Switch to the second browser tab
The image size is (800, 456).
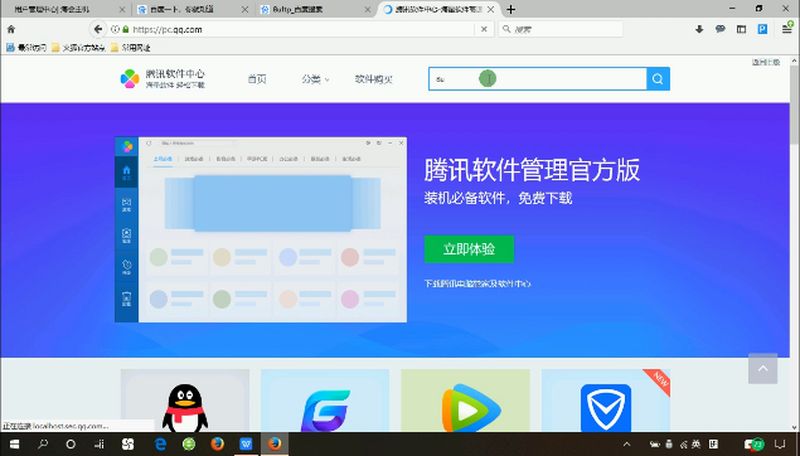pos(193,9)
